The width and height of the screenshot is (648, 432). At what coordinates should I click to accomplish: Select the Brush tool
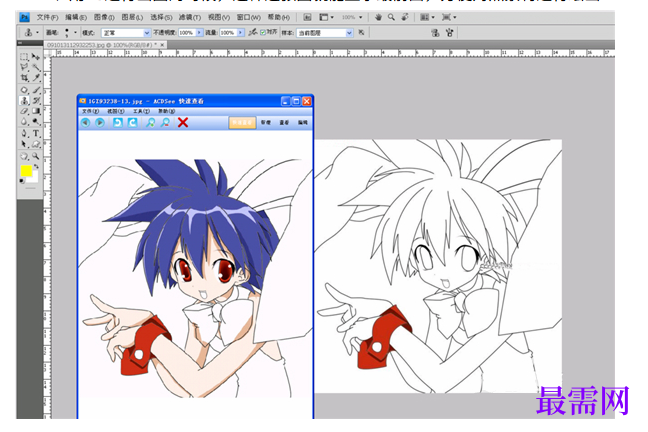pyautogui.click(x=36, y=90)
